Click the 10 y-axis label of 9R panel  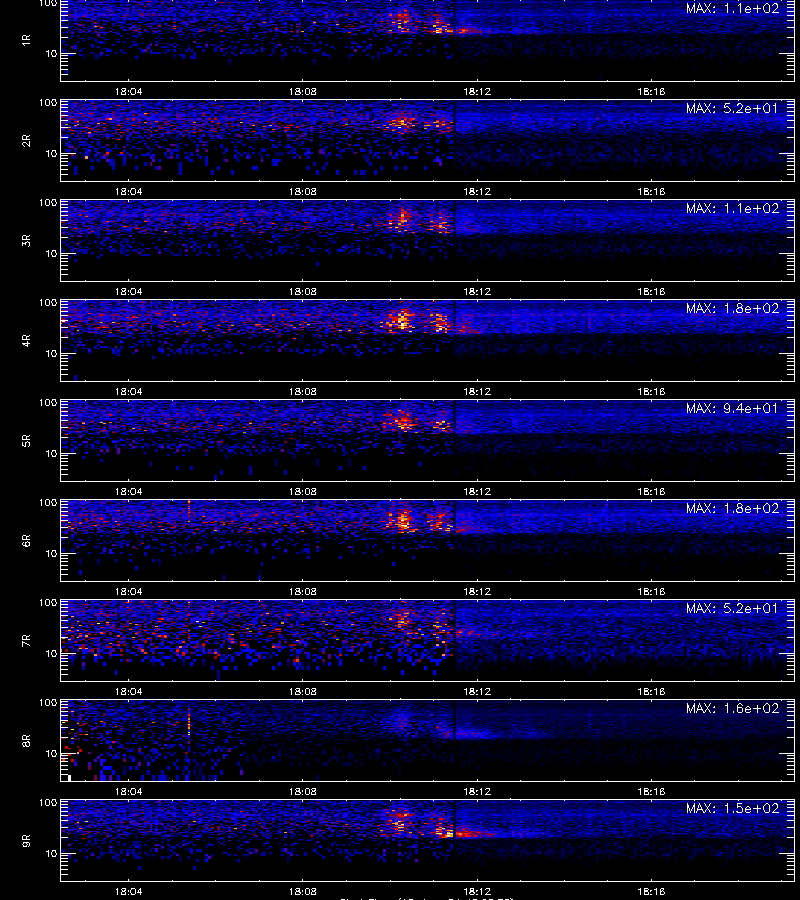pyautogui.click(x=51, y=854)
